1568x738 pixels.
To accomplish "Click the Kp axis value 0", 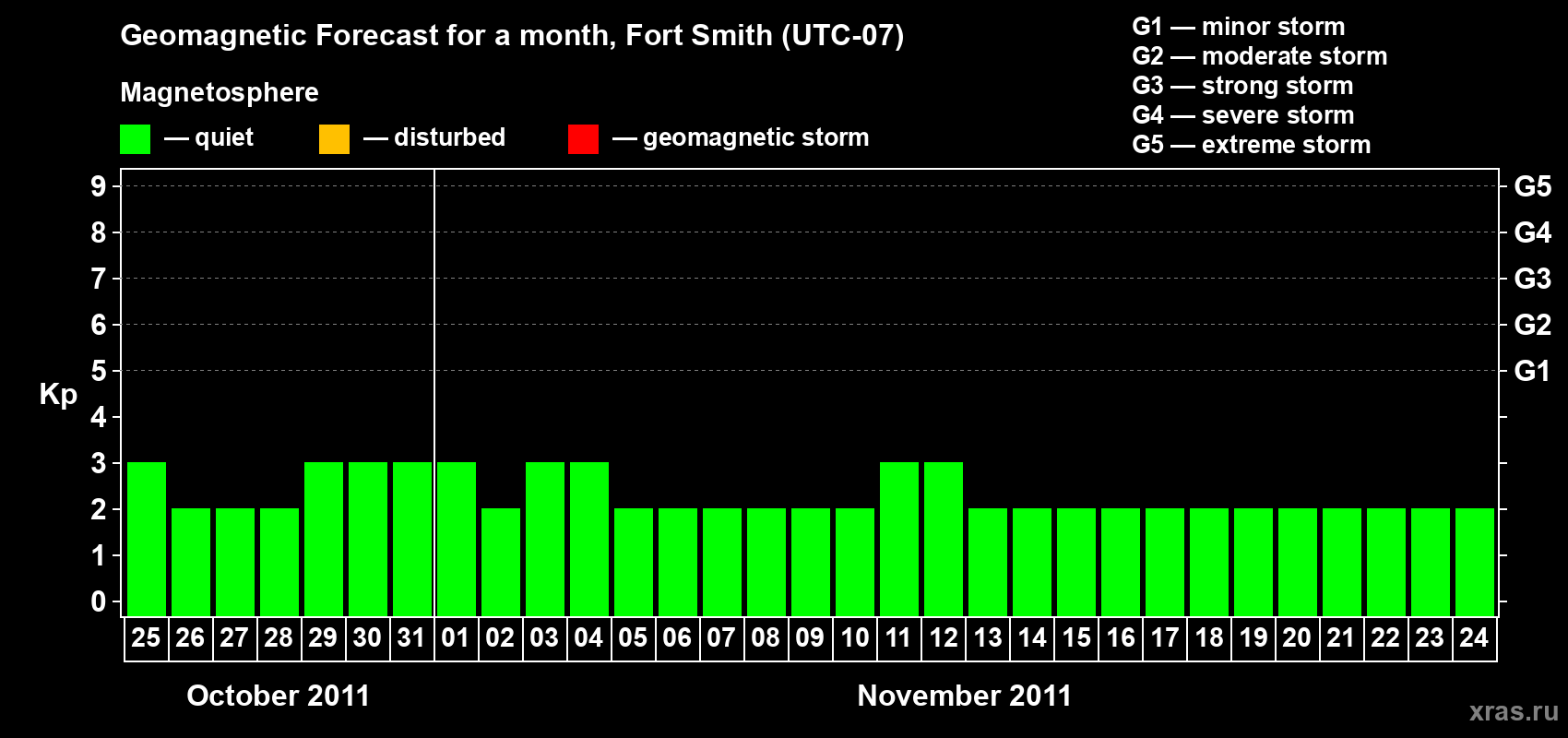I will point(99,601).
